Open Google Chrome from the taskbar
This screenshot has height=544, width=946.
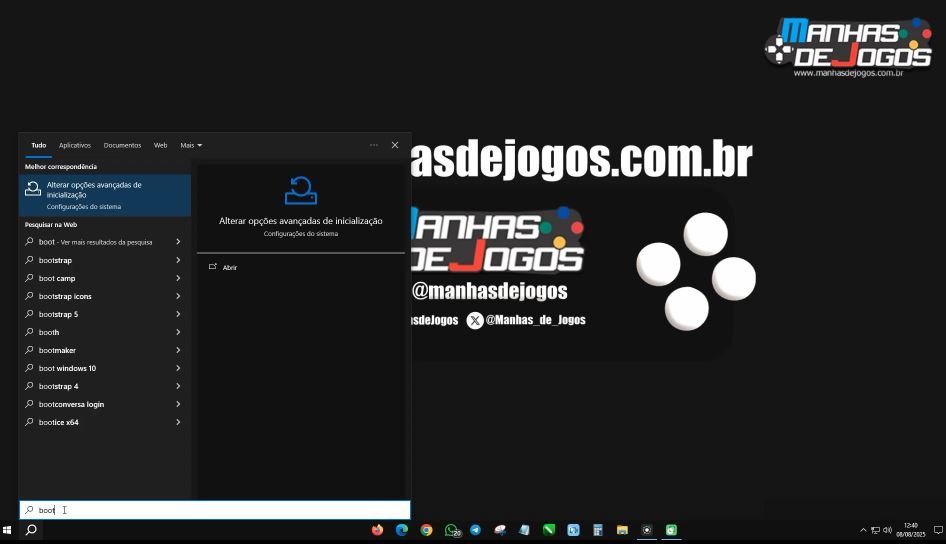(x=427, y=530)
